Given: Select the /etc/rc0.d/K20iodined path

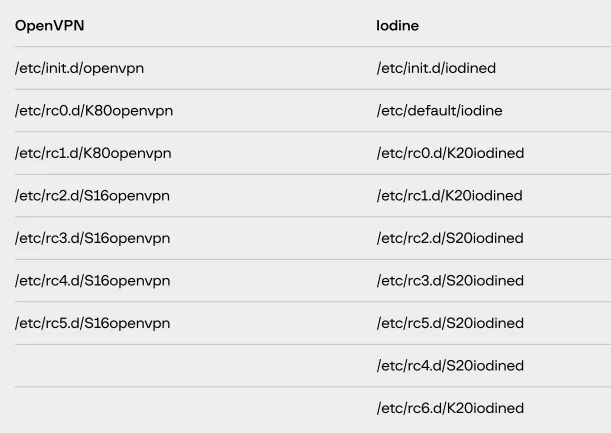Looking at the screenshot, I should (x=450, y=153).
